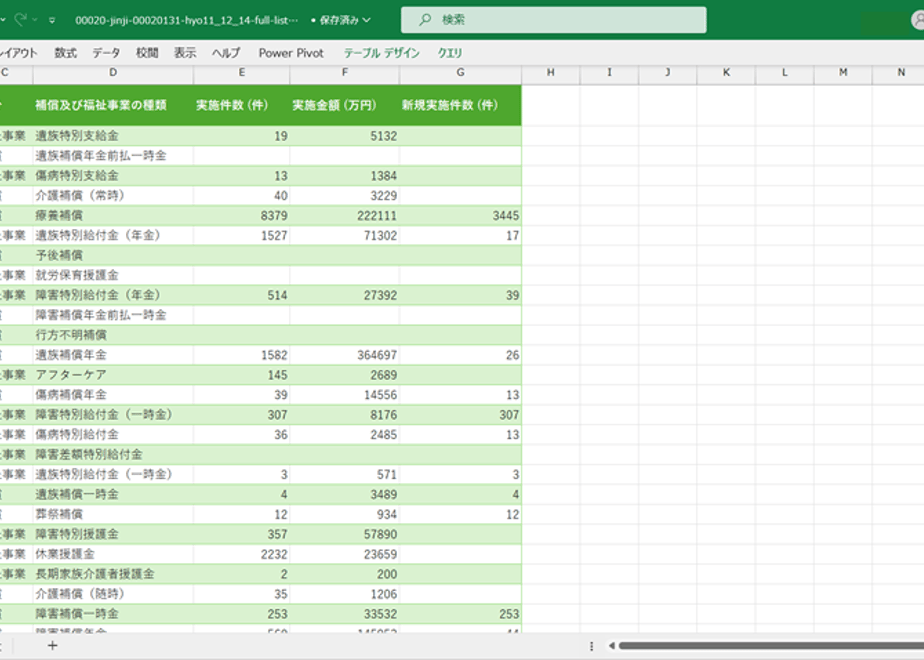Open the 校閲 ribbon tab
924x660 pixels.
coord(147,53)
